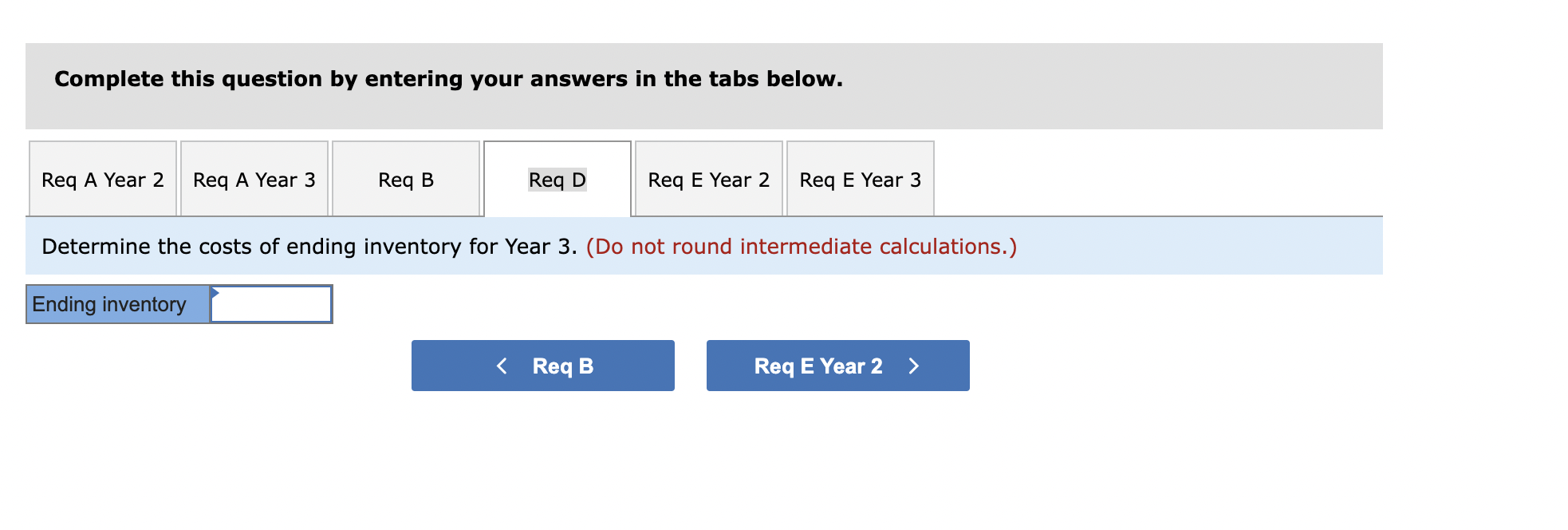Navigate back using the Req B button
The image size is (1568, 530).
click(542, 365)
